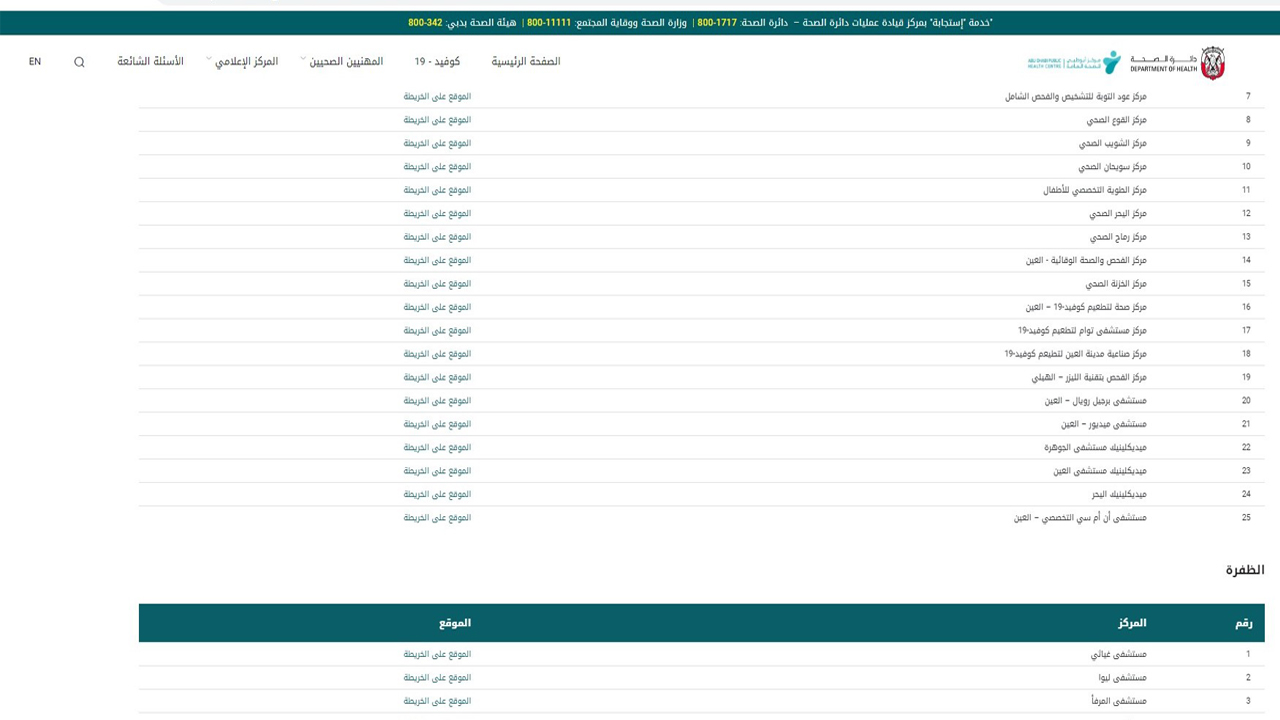Image resolution: width=1280 pixels, height=720 pixels.
Task: Open map link for مستشفى برجيل رويال – العين
Action: pyautogui.click(x=437, y=401)
